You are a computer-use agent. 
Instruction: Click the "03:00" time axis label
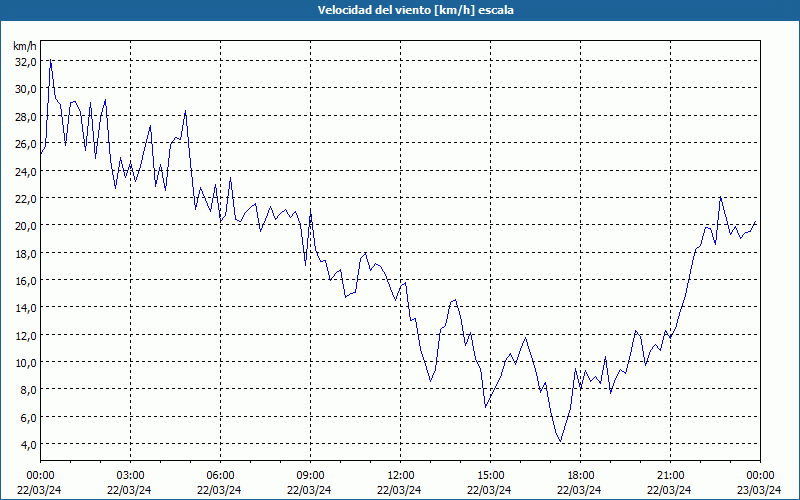pos(130,476)
